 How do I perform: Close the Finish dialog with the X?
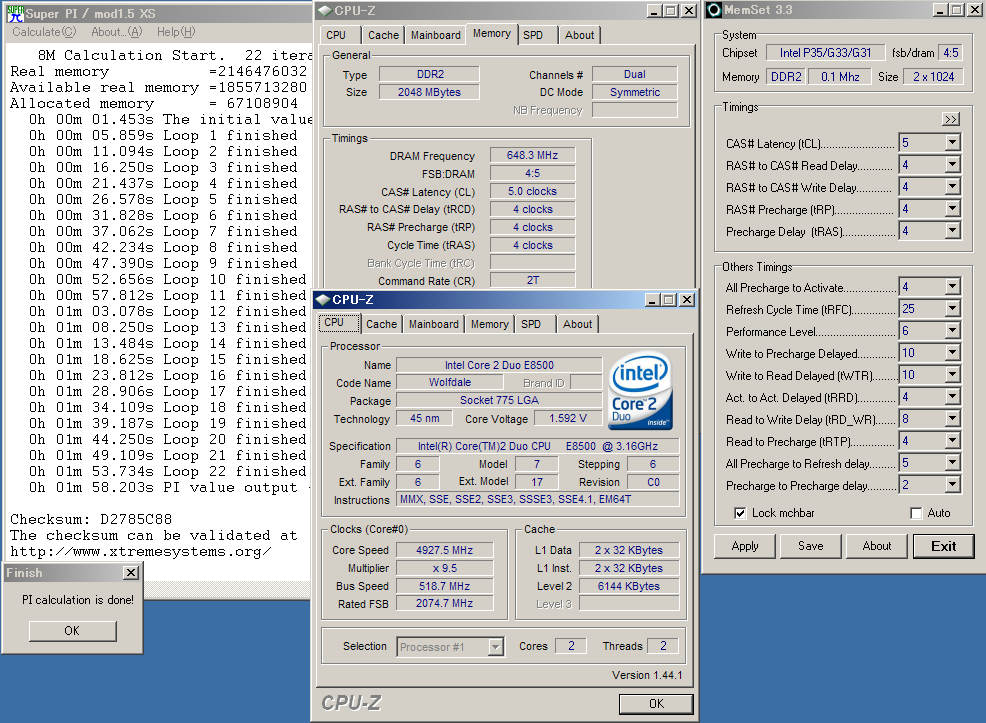[131, 573]
